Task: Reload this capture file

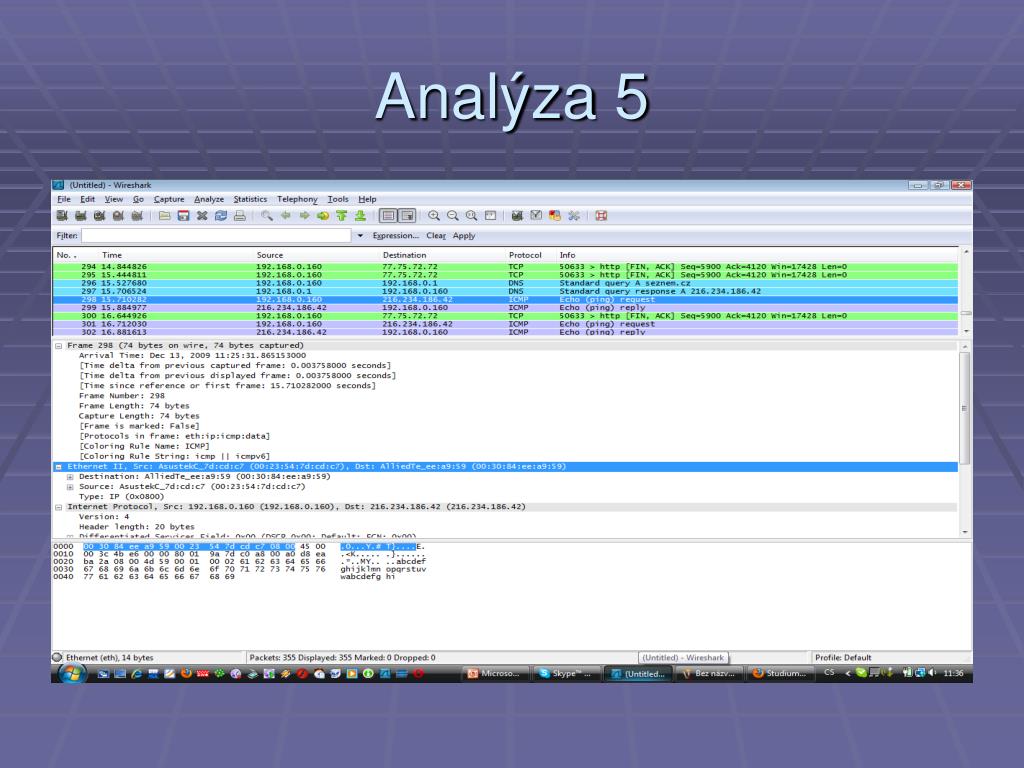Action: pyautogui.click(x=221, y=216)
